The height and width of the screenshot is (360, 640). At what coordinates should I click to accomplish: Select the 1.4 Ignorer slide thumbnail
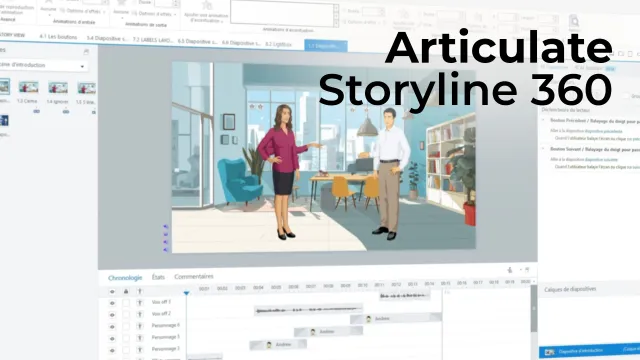(x=58, y=88)
